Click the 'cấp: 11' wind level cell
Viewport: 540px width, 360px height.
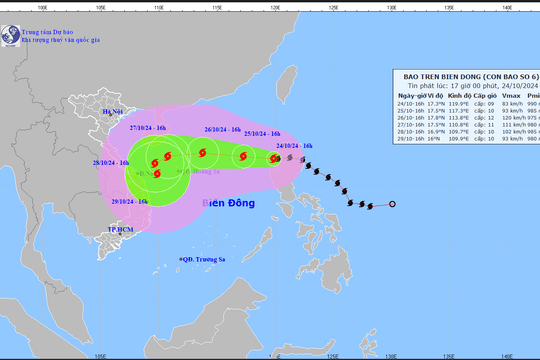point(484,125)
